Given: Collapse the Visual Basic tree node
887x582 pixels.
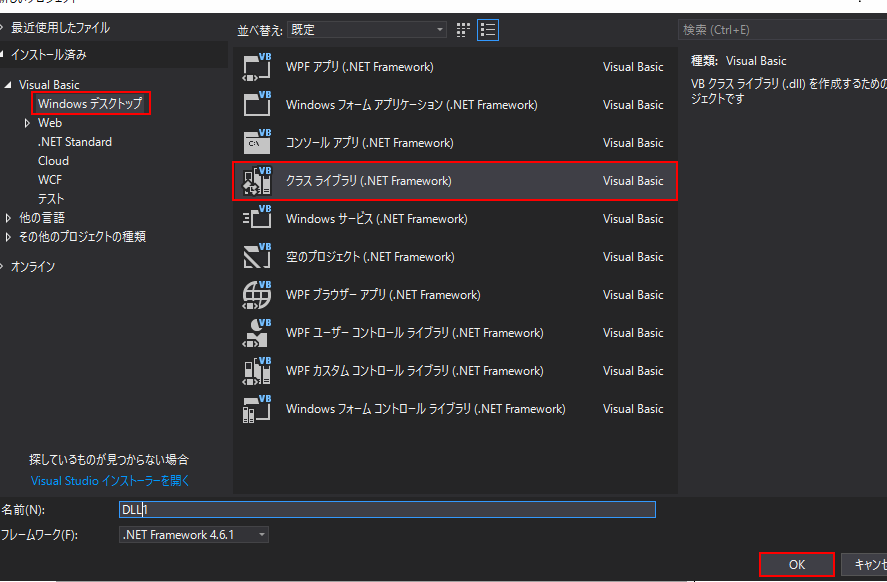Looking at the screenshot, I should pos(8,85).
